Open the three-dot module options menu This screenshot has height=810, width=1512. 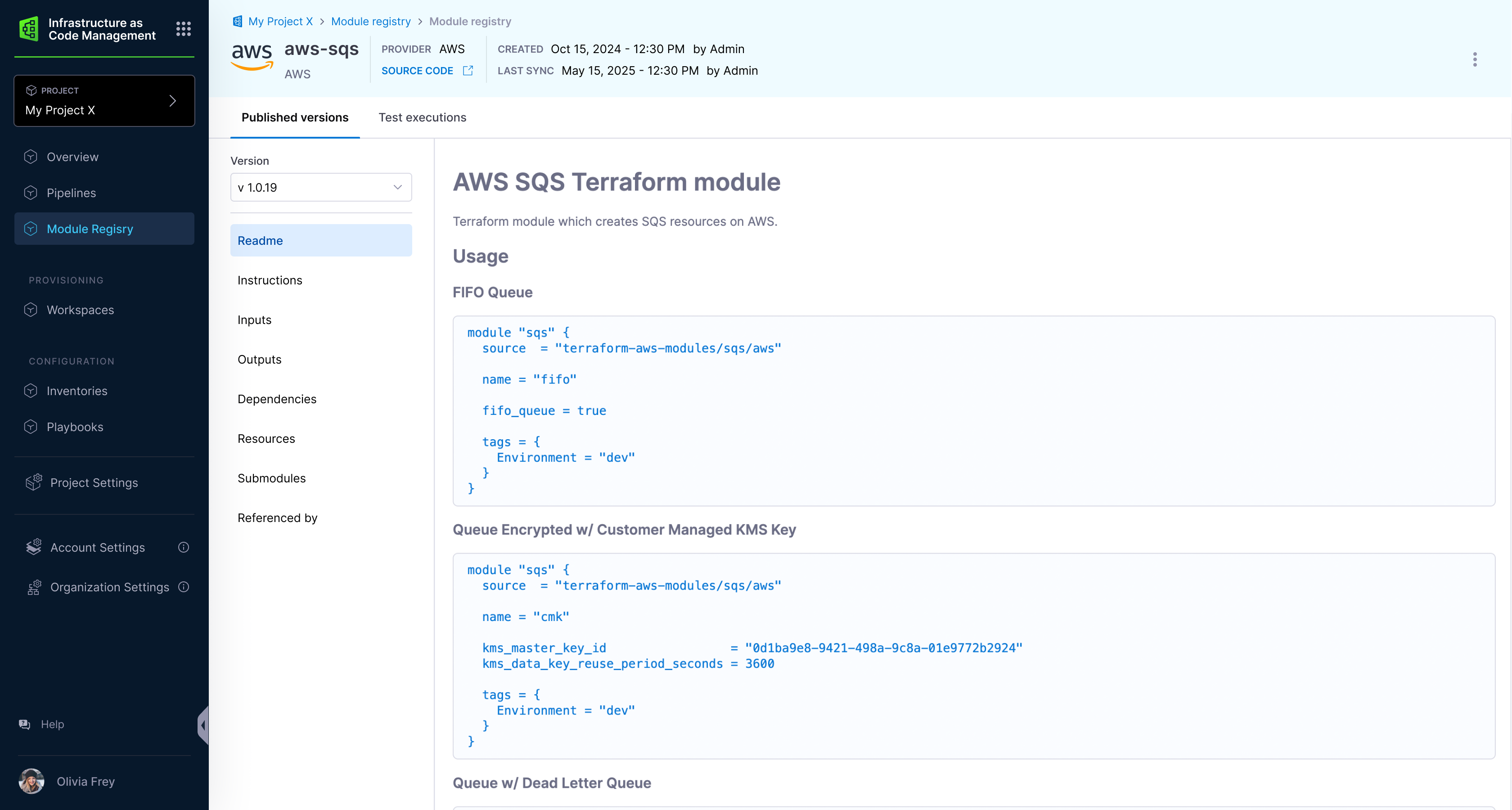[x=1475, y=59]
